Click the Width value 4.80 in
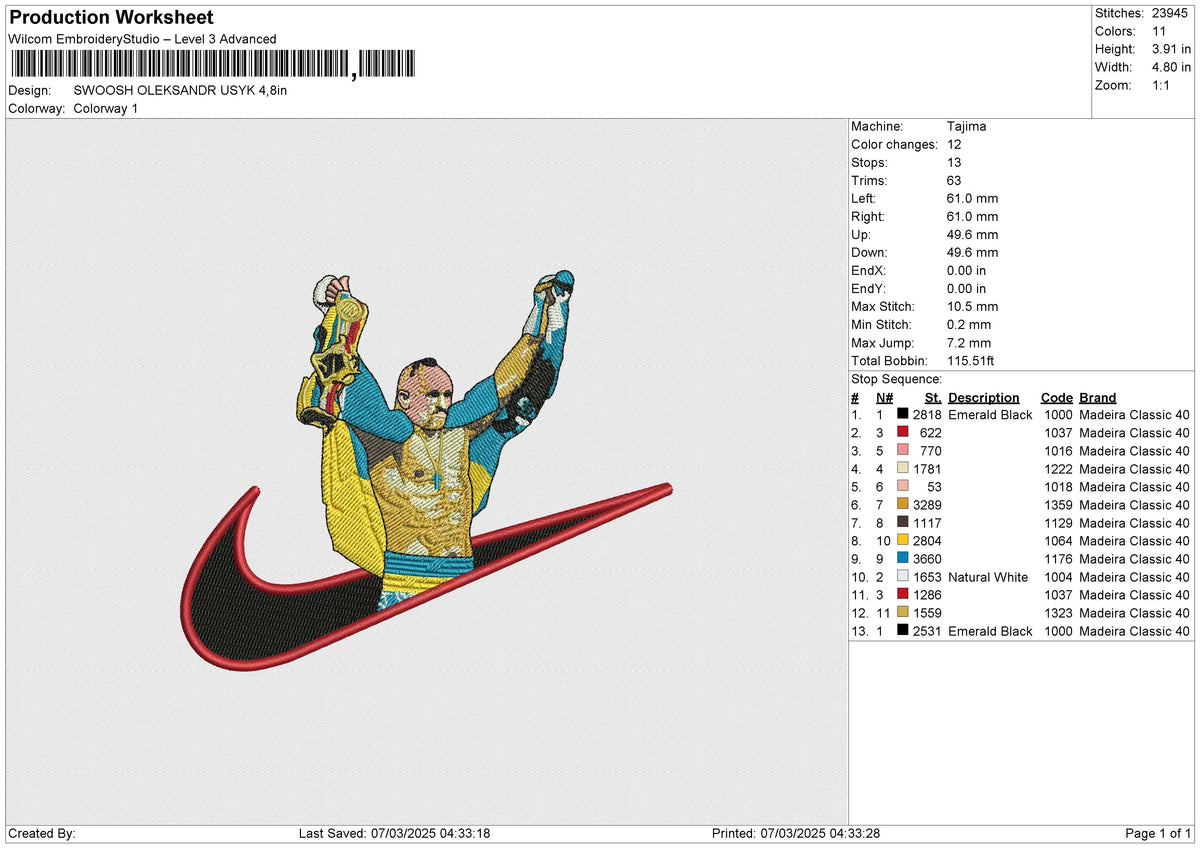This screenshot has width=1200, height=848. (1172, 67)
